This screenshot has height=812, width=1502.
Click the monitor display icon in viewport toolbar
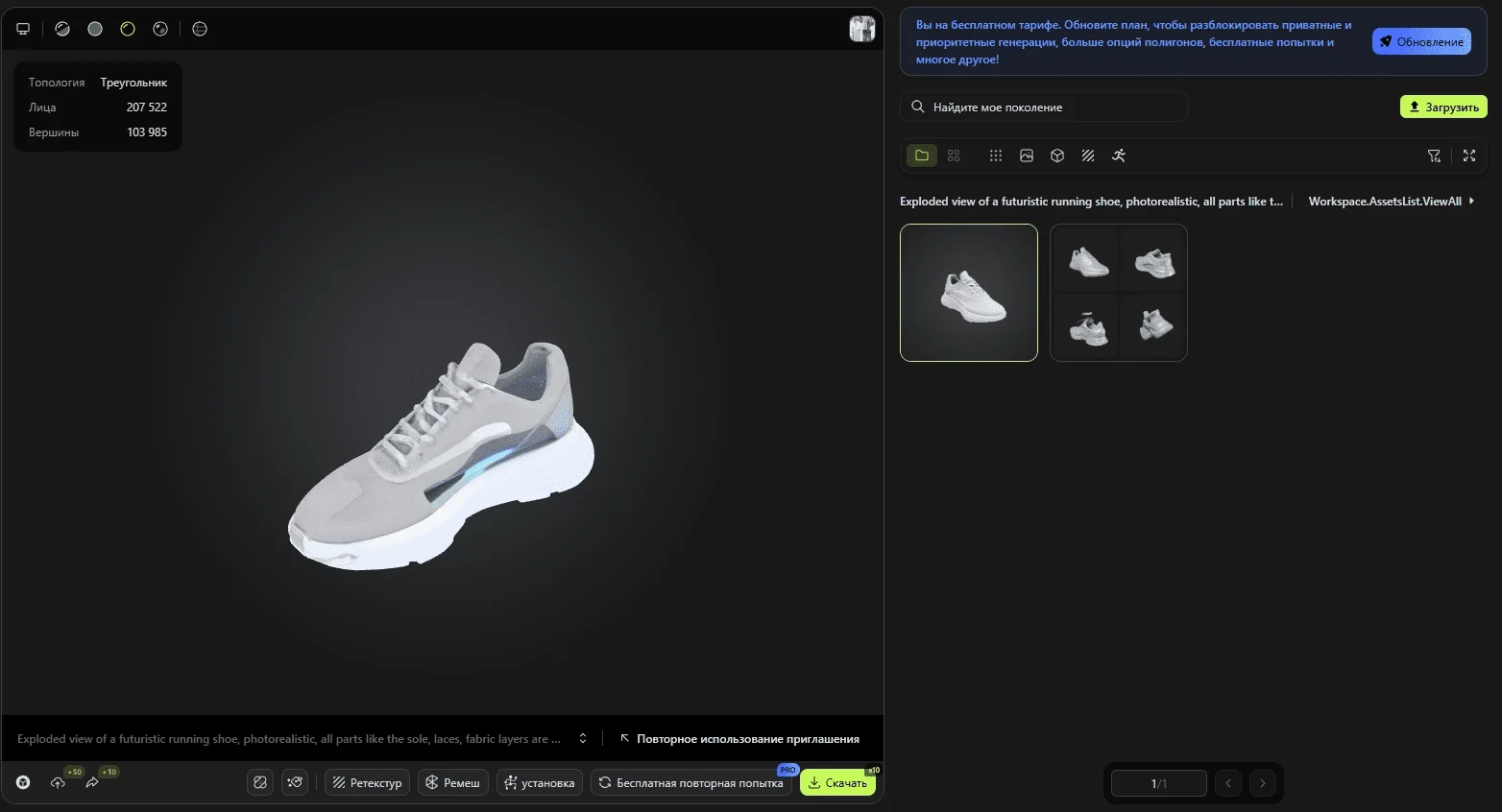[x=23, y=29]
